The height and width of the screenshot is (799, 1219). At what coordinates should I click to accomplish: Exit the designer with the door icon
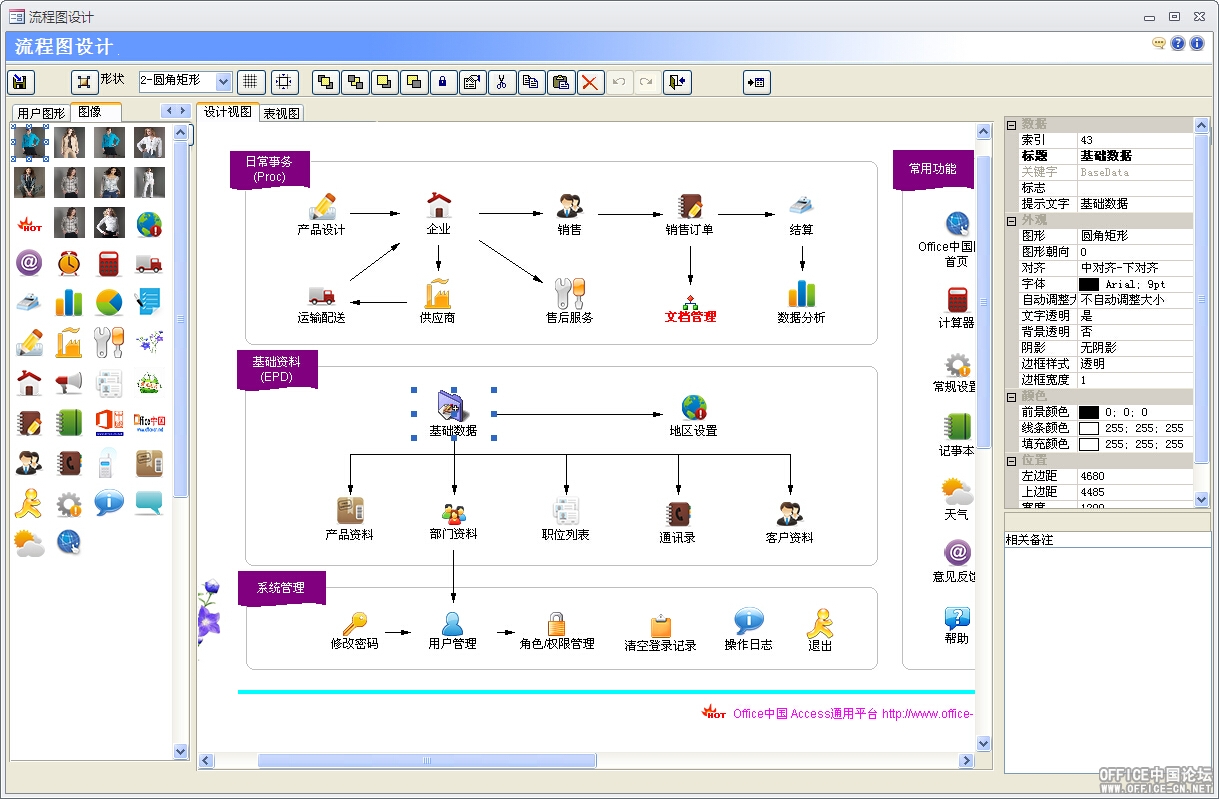678,82
